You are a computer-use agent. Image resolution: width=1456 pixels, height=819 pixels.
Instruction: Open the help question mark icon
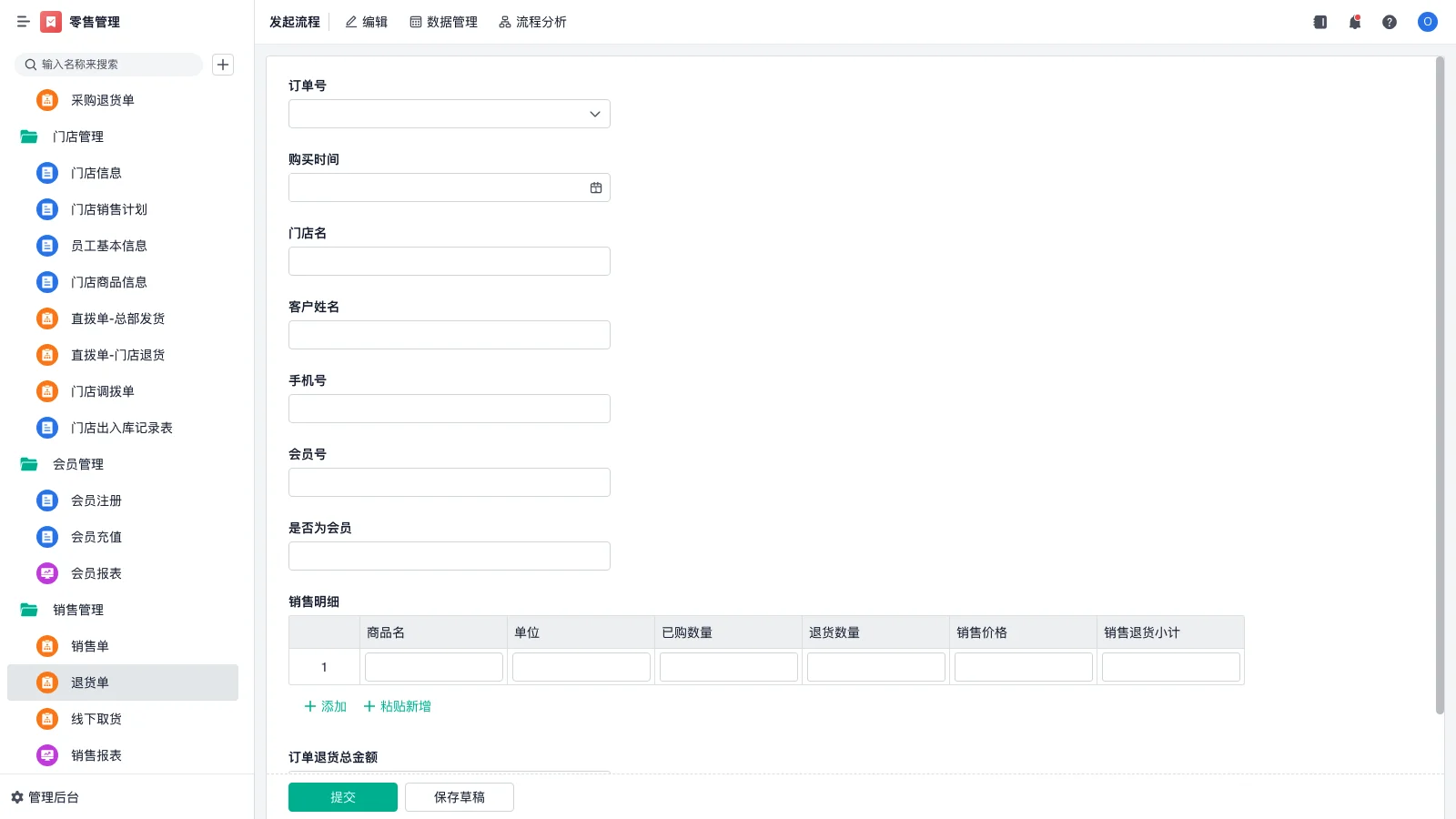tap(1390, 22)
